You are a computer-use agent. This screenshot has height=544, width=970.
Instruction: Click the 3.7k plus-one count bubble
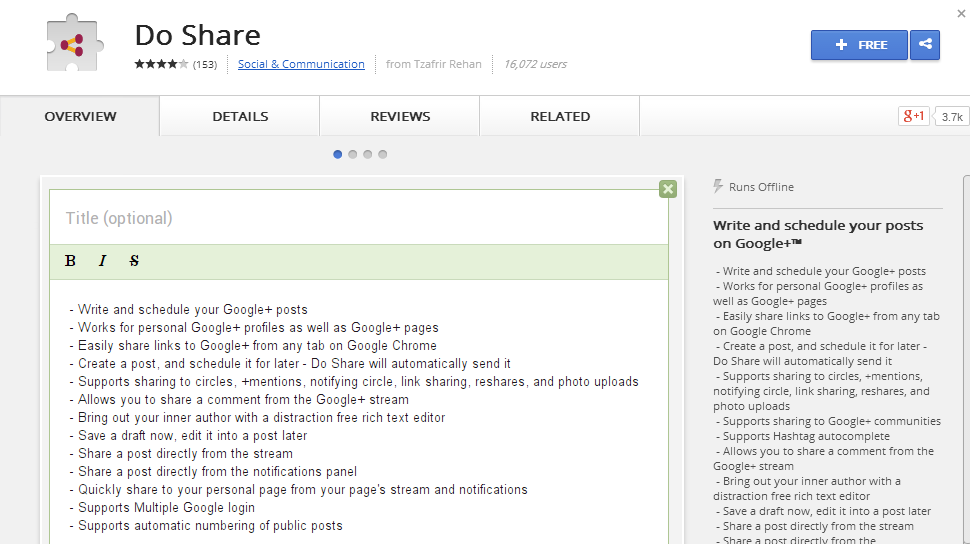(952, 116)
